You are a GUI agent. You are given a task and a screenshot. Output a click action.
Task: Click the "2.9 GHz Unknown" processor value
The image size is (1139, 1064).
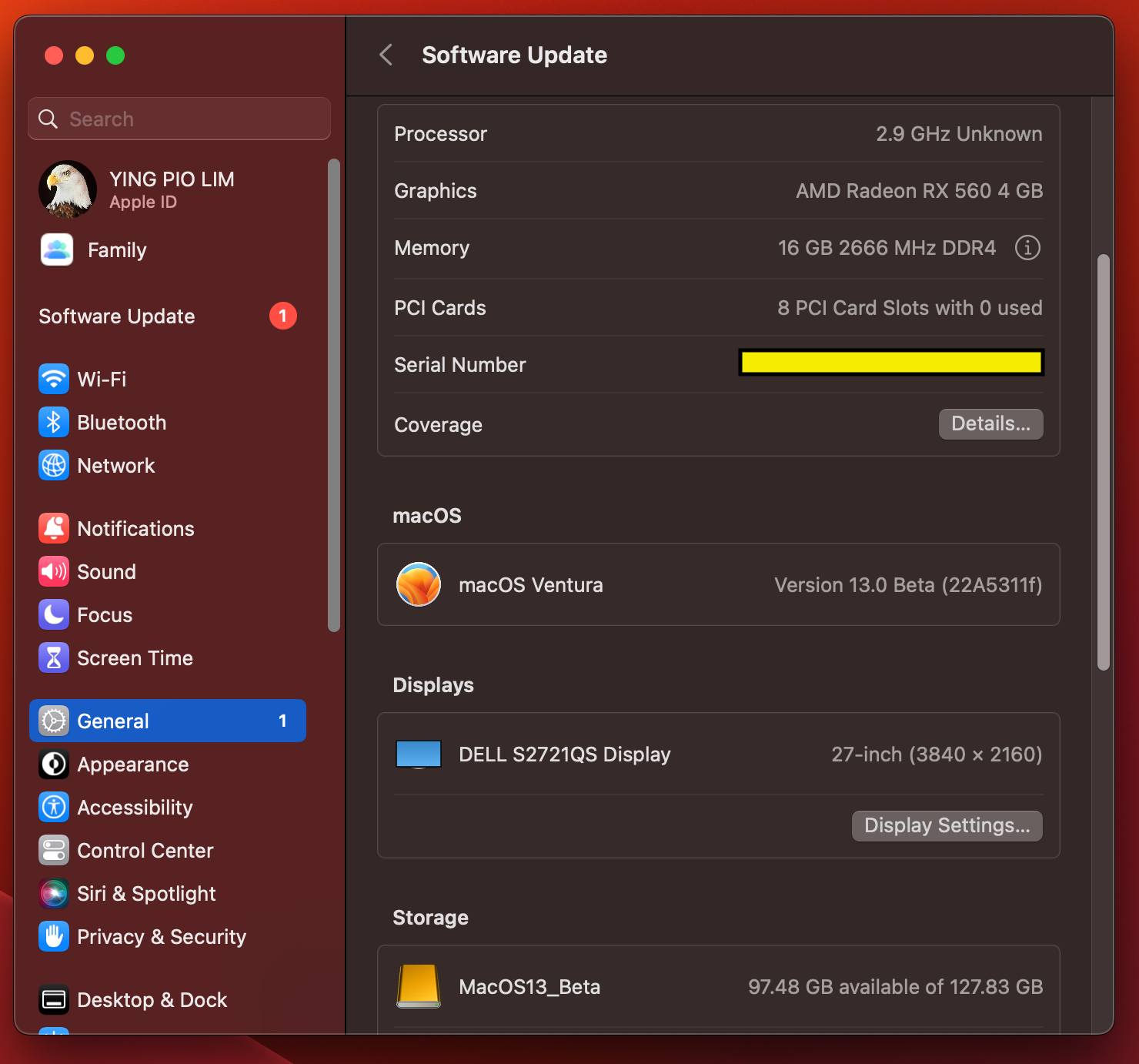(x=959, y=134)
